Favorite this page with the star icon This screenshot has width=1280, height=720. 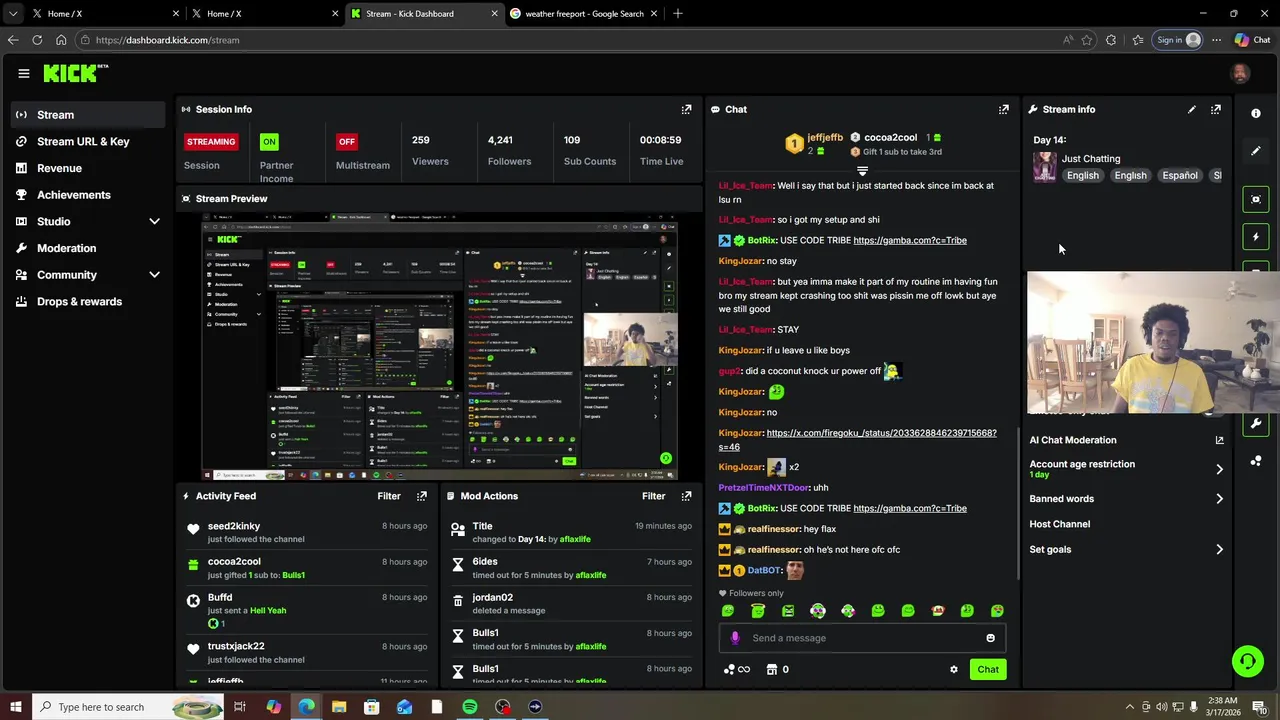click(x=1087, y=40)
